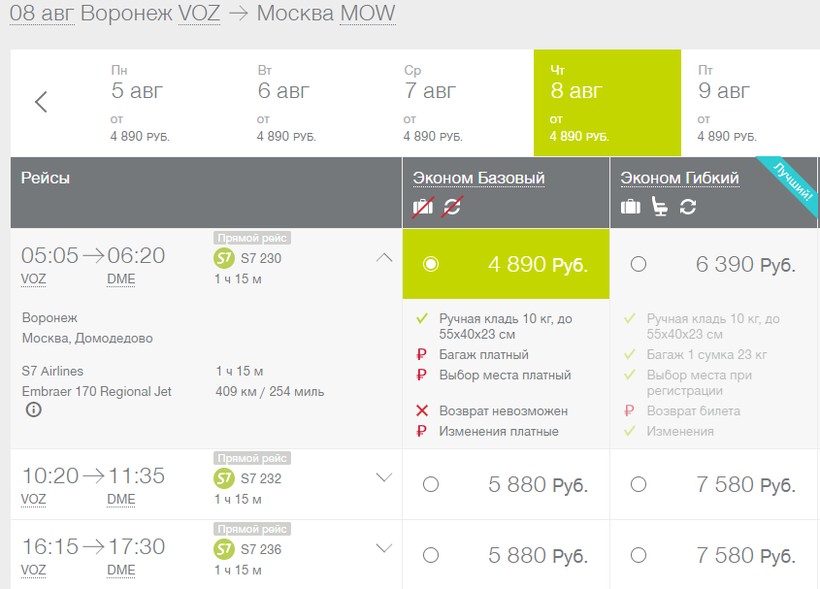The image size is (820, 589).
Task: Expand details of the 16:15 flight
Action: click(x=384, y=548)
